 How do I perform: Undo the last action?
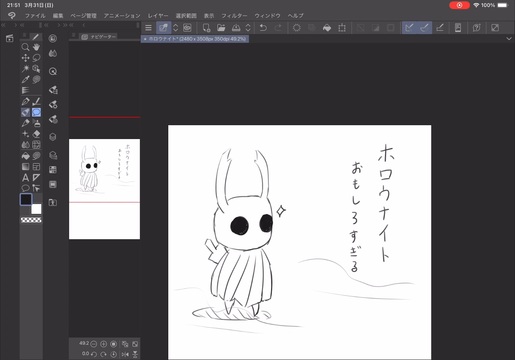pos(263,28)
